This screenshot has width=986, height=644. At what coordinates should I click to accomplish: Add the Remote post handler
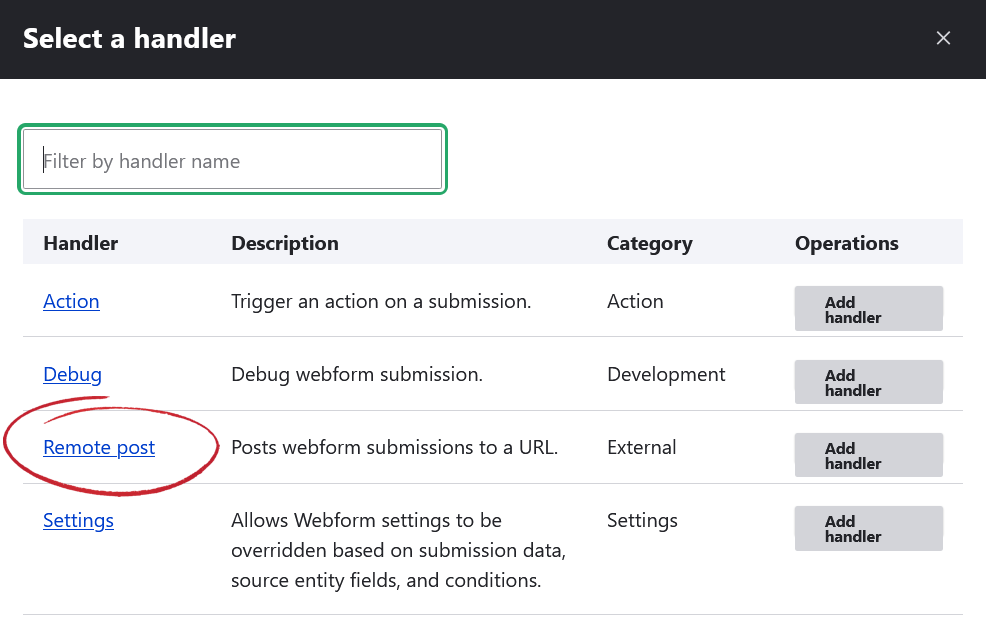click(x=868, y=455)
